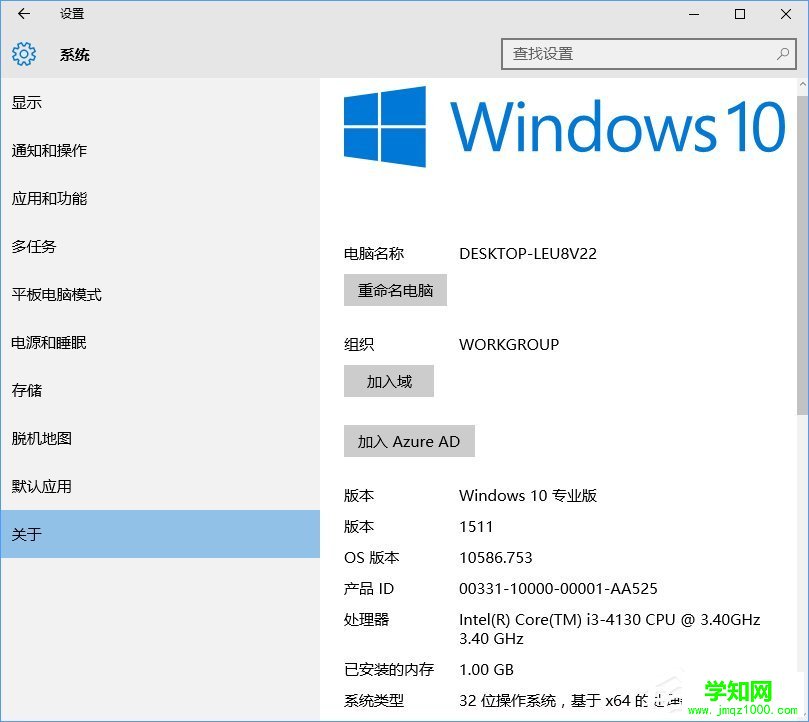
Task: Open the 通知和操作 page
Action: (160, 151)
